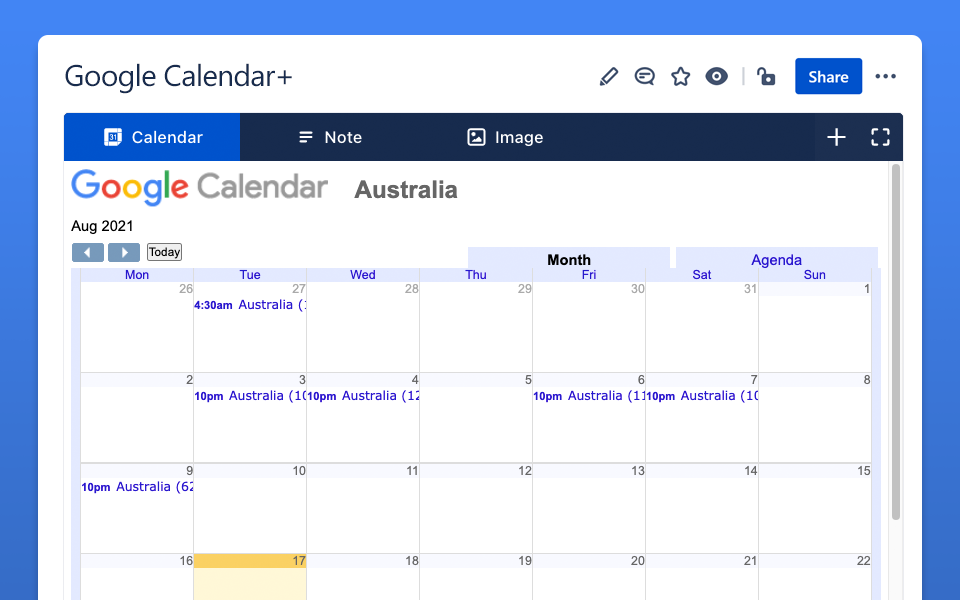Screen dimensions: 960x600
Task: Open the 10pm Australia event on Monday 9
Action: coord(137,487)
